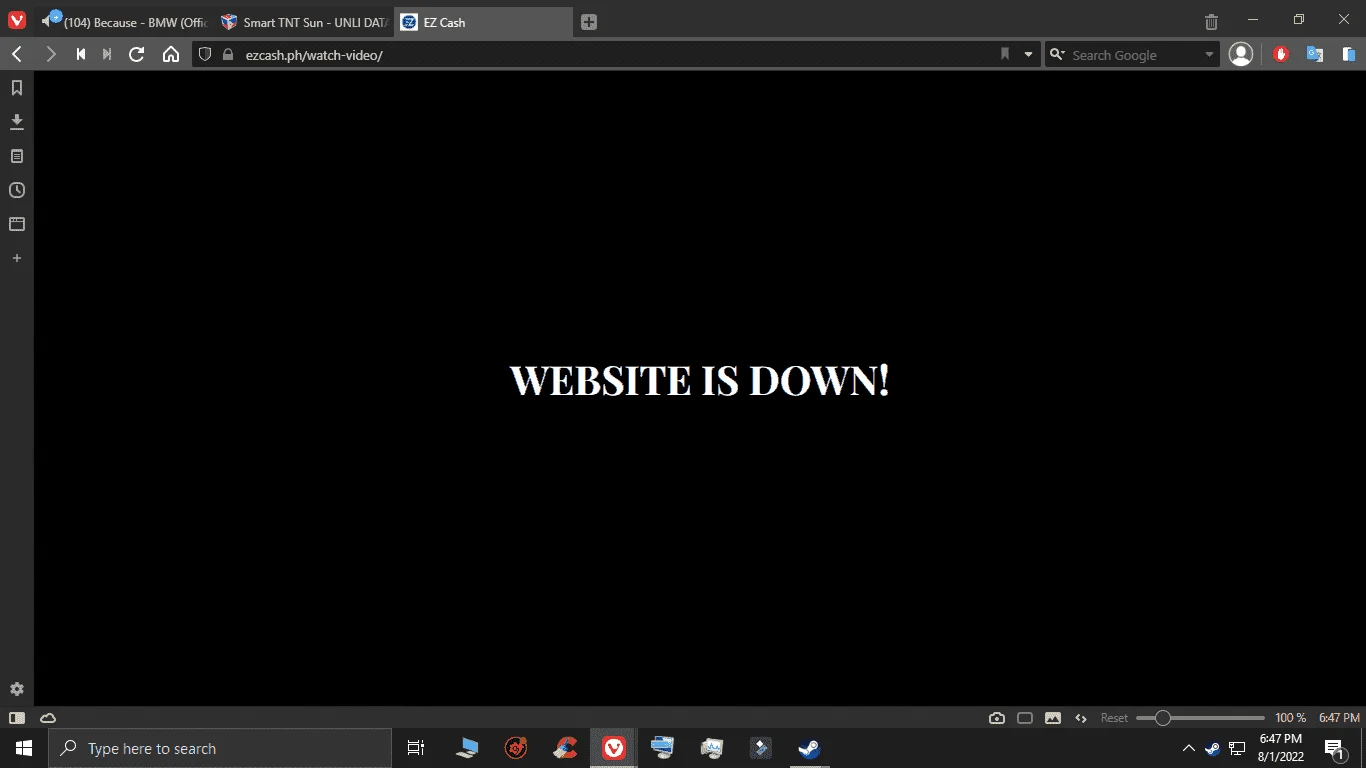Open the Window panel
The width and height of the screenshot is (1366, 768).
tap(17, 224)
